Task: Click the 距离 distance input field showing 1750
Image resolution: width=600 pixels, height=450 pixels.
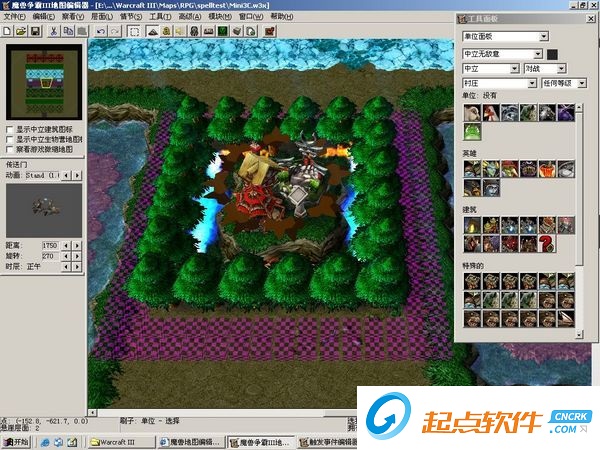Action: [50, 245]
